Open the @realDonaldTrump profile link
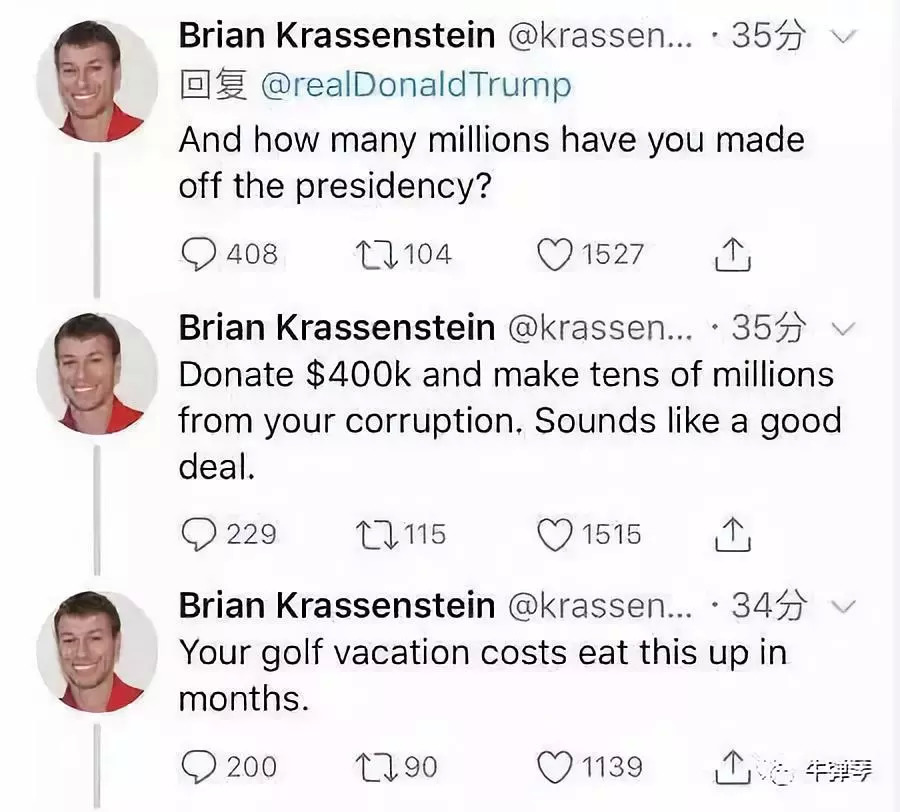Screen dimensions: 900x812 pos(415,86)
